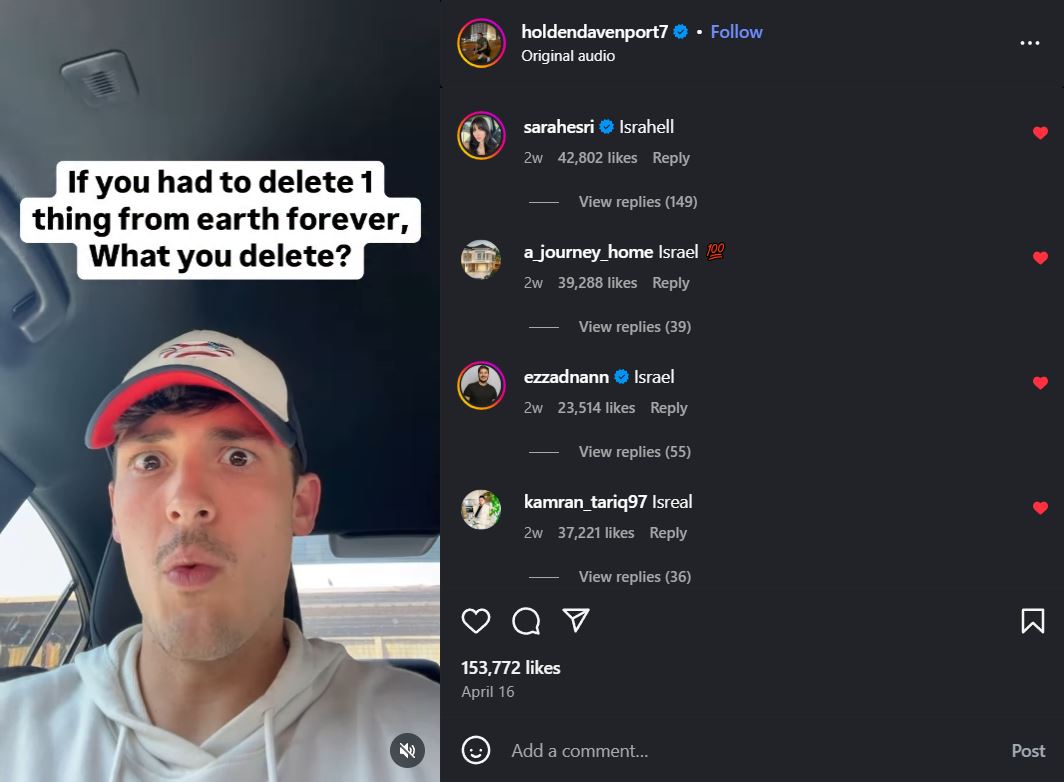Share the post with paper plane icon

point(575,620)
